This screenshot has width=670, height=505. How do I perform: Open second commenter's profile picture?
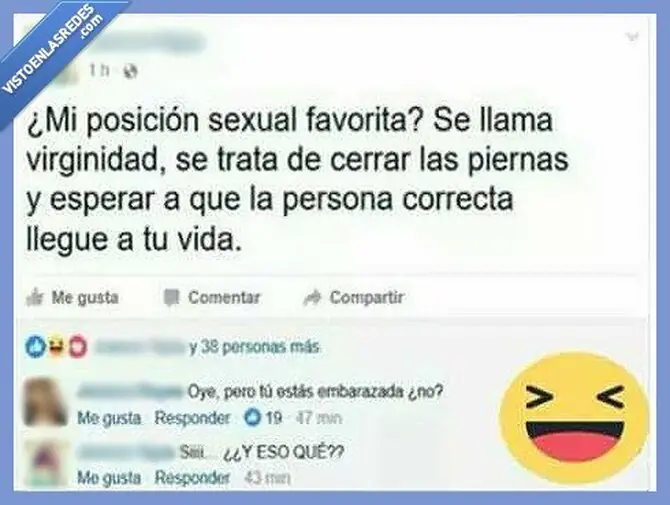pyautogui.click(x=45, y=464)
